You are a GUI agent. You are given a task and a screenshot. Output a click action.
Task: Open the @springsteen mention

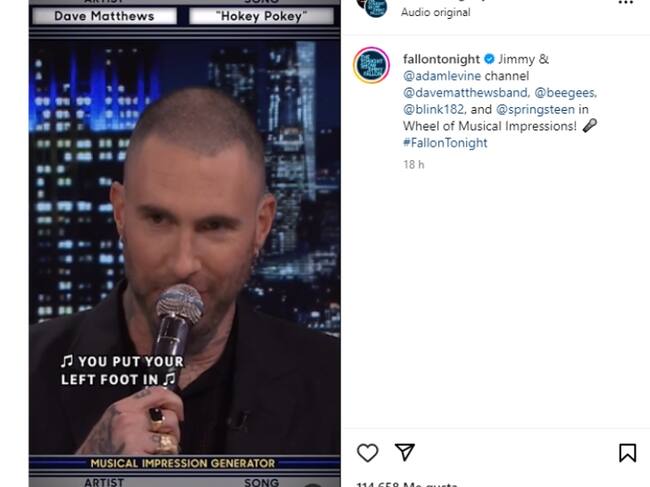(x=535, y=109)
